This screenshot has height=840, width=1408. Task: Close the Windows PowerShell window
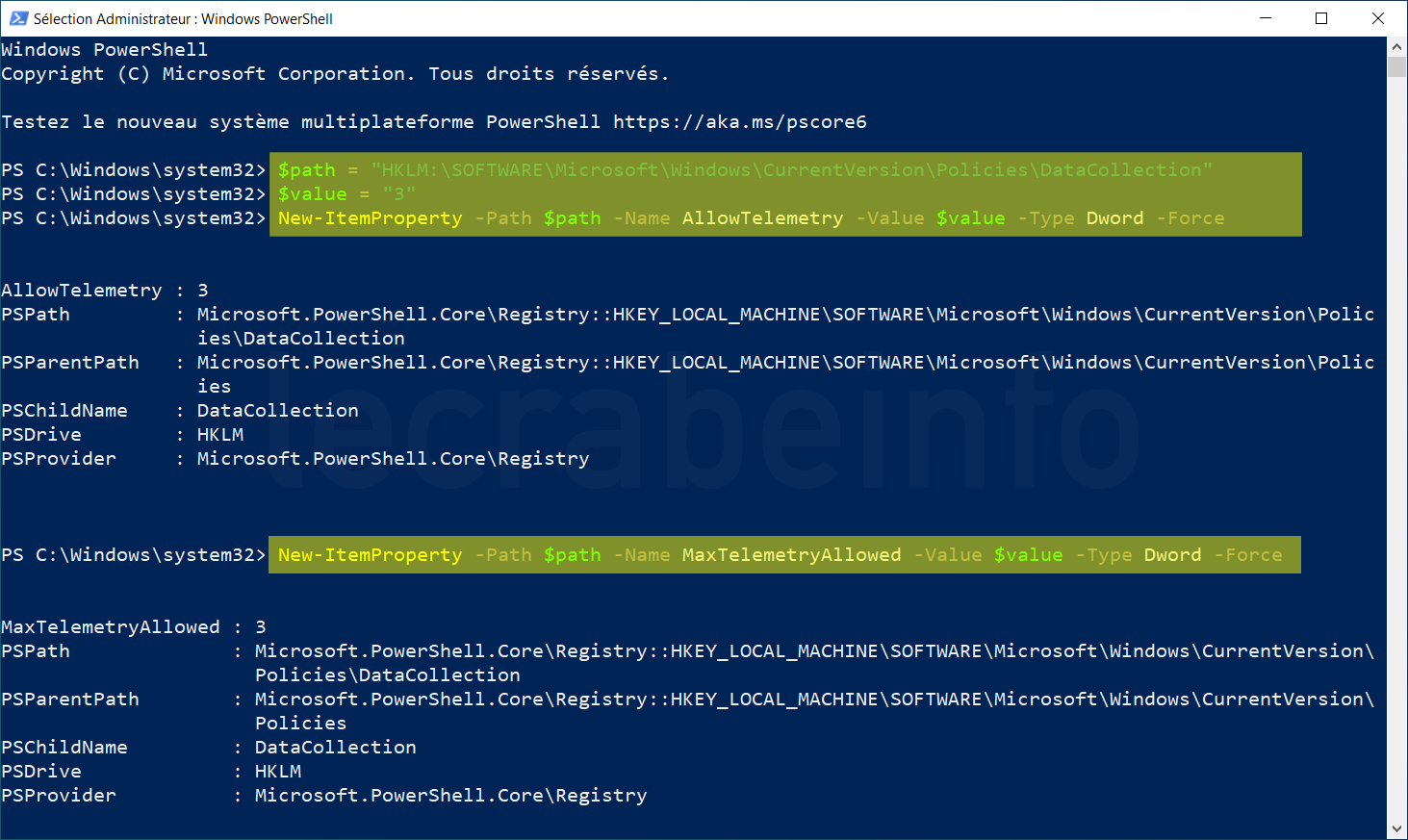tap(1378, 18)
